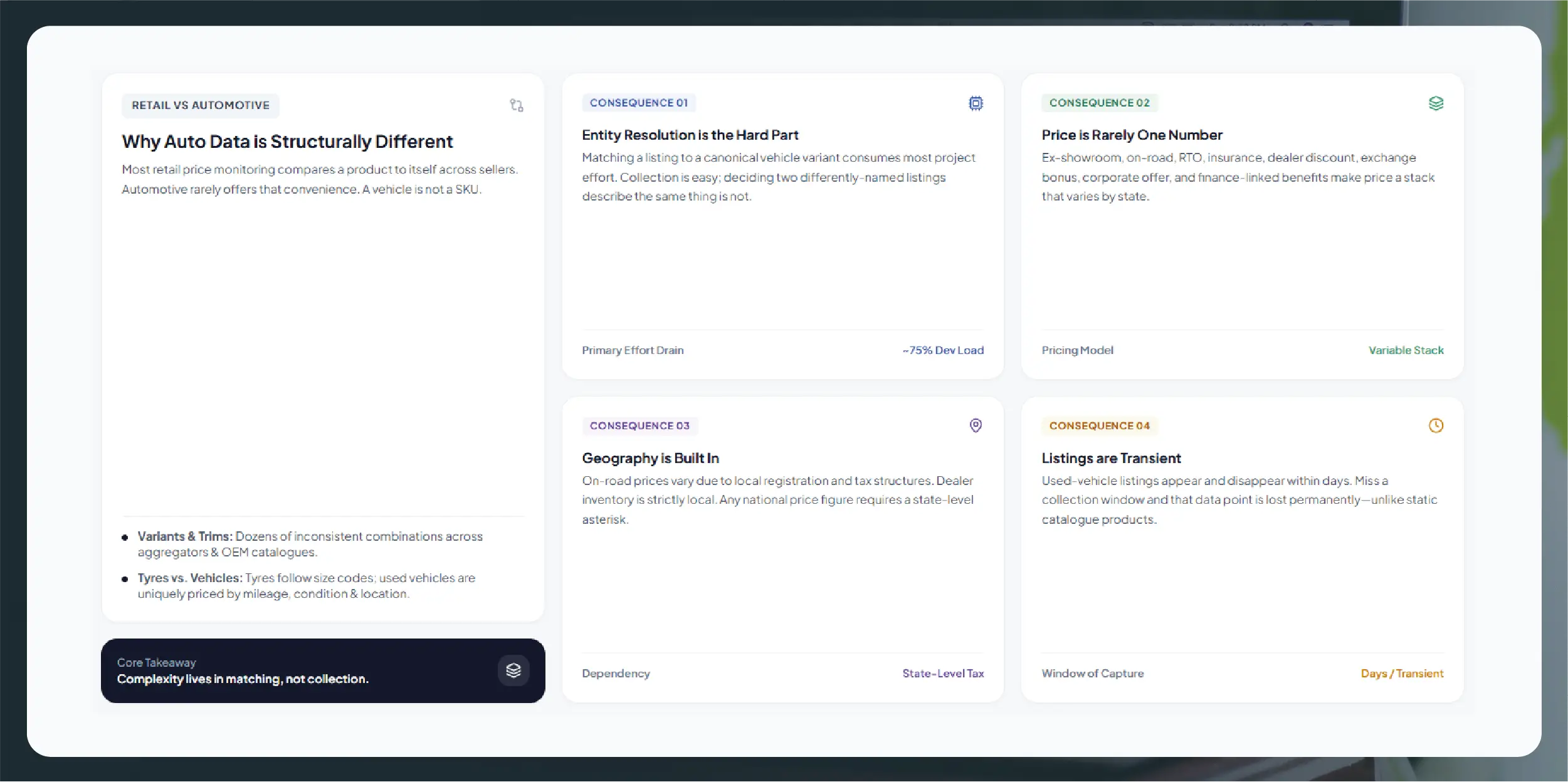Click the chip icon on Consequence 01 card
Screen dimensions: 1568x782
tap(976, 103)
